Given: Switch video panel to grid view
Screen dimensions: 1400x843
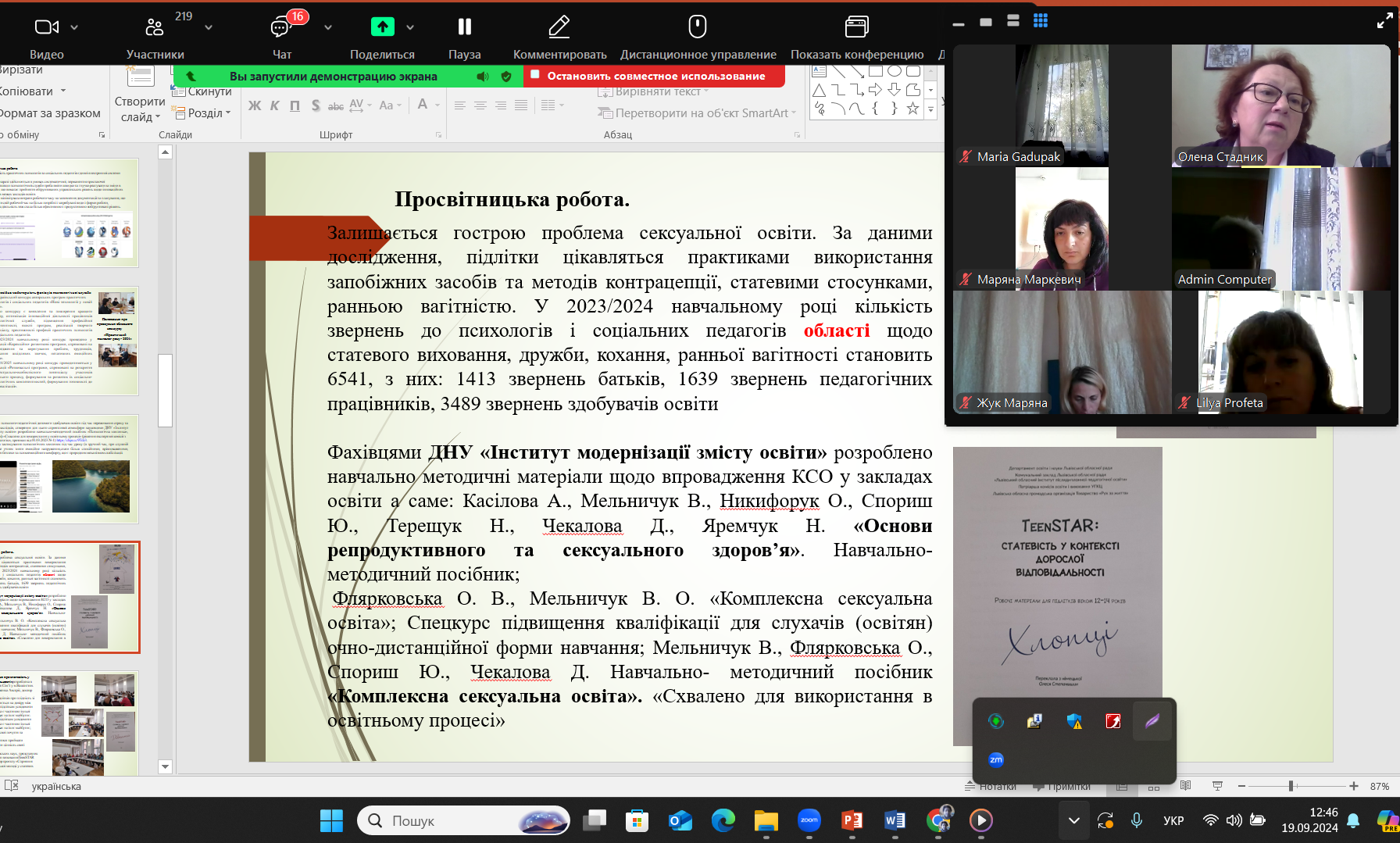Looking at the screenshot, I should (x=1040, y=21).
